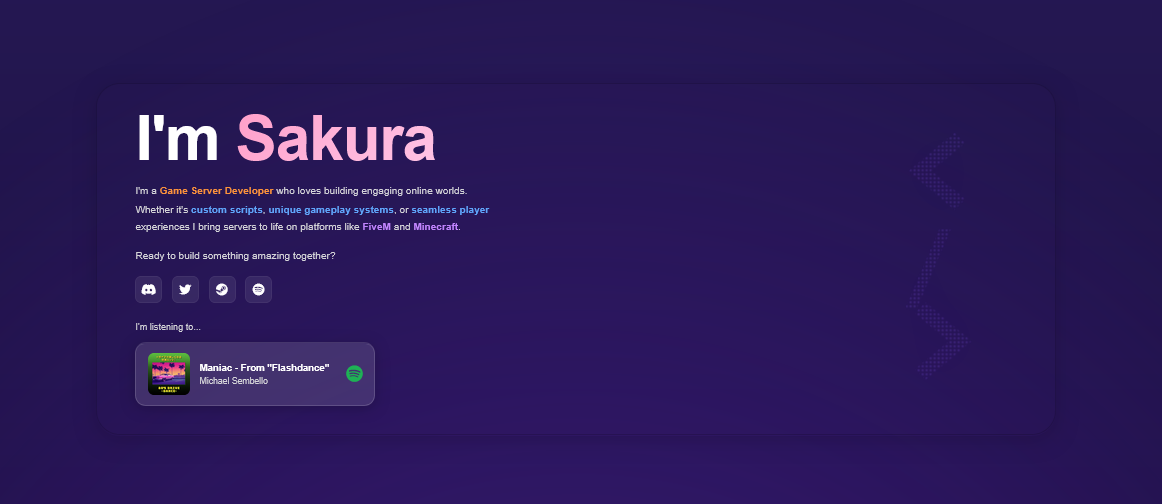Screen dimensions: 1162x504
Task: Click the "I'm listening to..." label
Action: coord(168,327)
